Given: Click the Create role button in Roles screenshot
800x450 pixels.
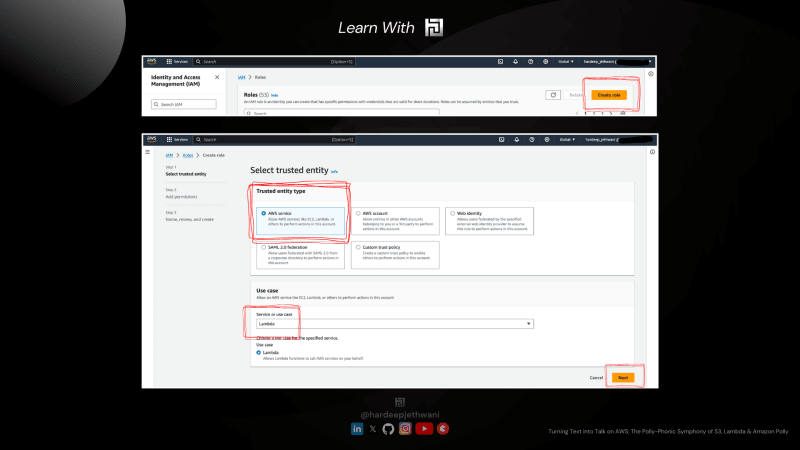Looking at the screenshot, I should [x=609, y=95].
